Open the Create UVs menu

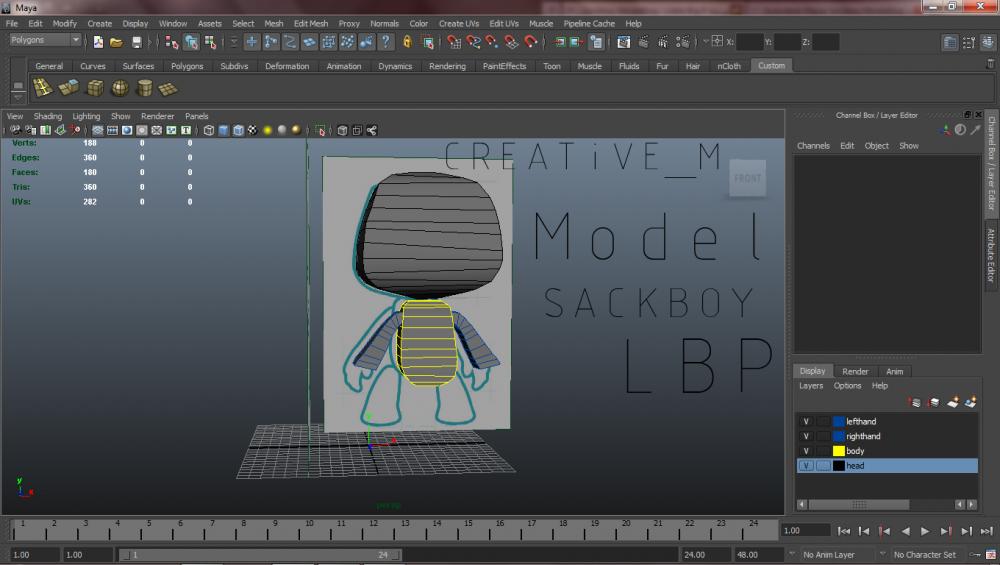point(459,23)
